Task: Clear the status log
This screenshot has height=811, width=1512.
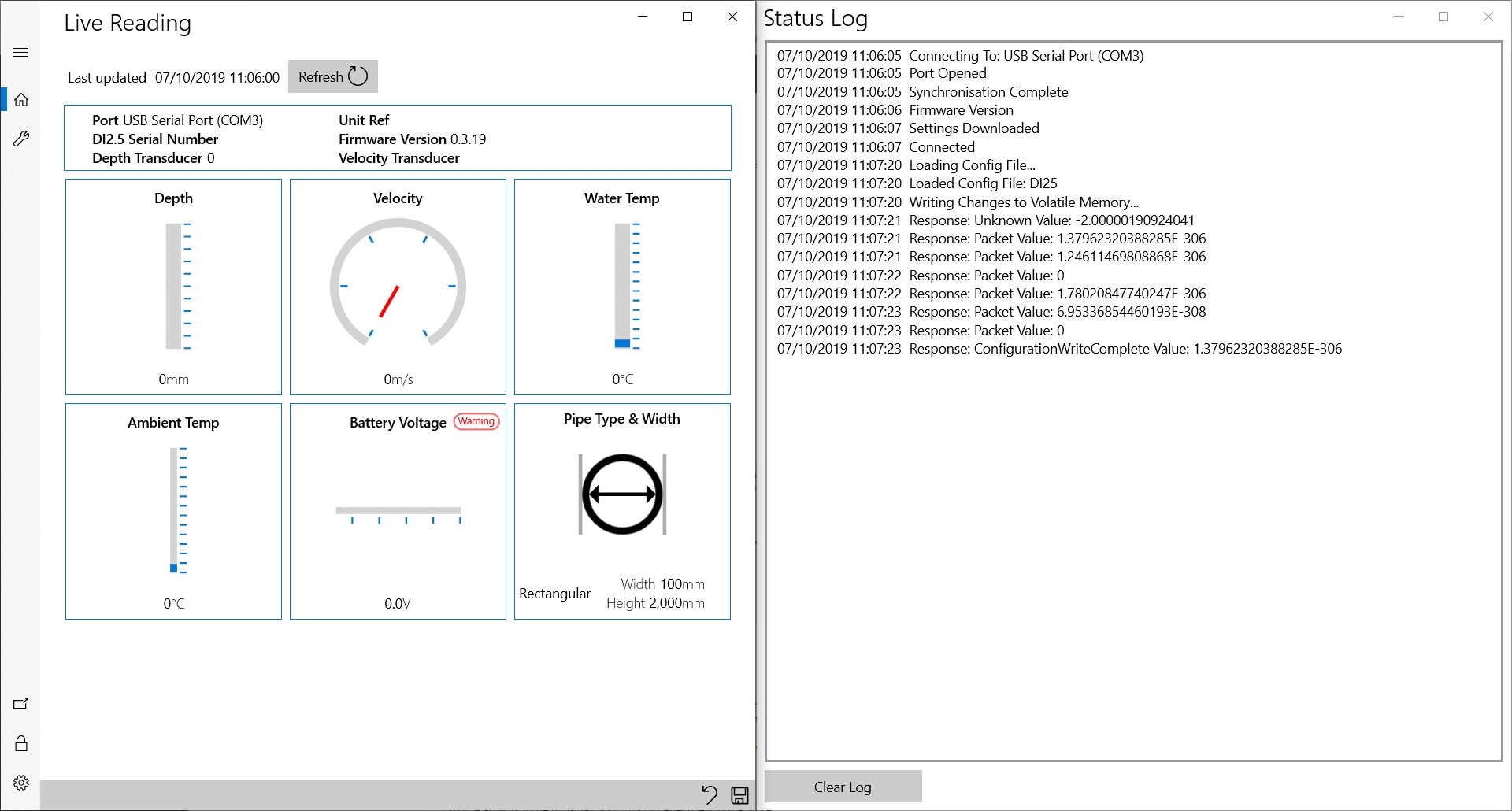Action: (843, 787)
